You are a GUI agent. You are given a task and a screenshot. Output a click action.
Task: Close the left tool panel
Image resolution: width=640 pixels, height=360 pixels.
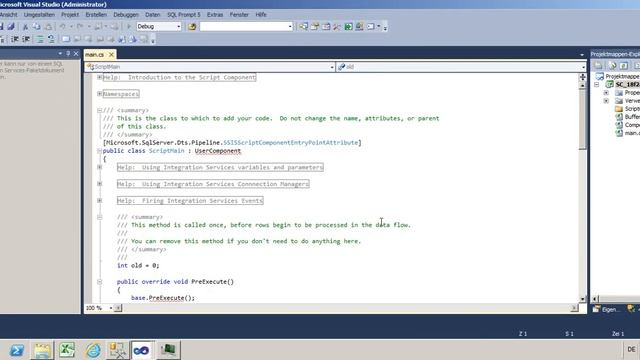76,53
